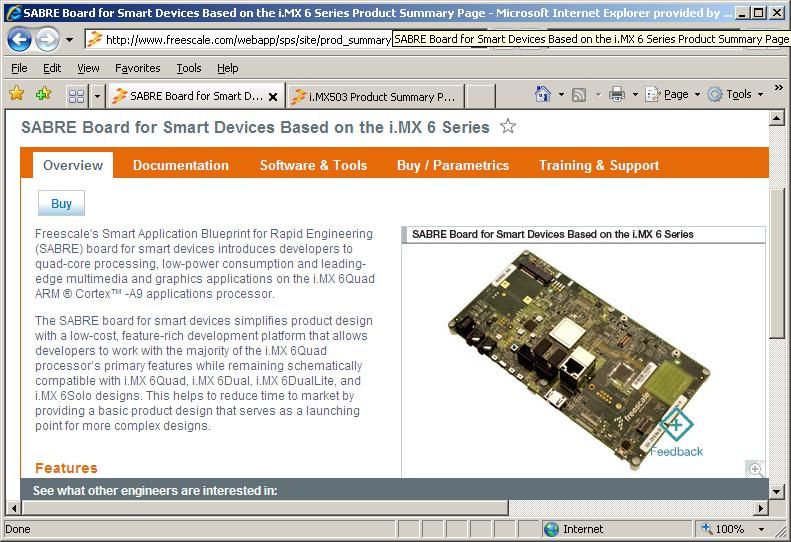Select the SABRE Board for Smart D... tab
This screenshot has height=542, width=791.
tap(194, 96)
